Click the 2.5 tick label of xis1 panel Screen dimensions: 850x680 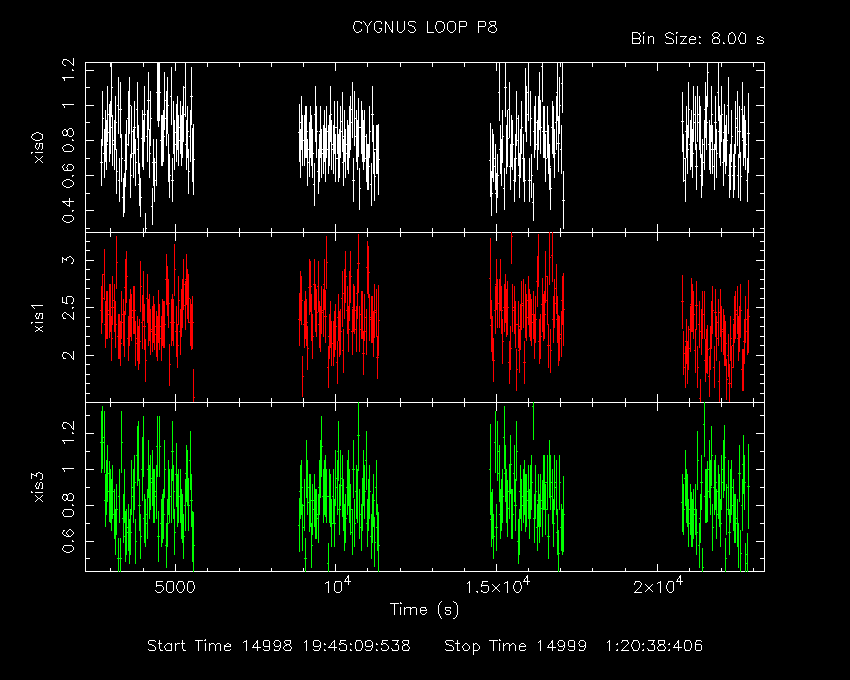point(68,307)
